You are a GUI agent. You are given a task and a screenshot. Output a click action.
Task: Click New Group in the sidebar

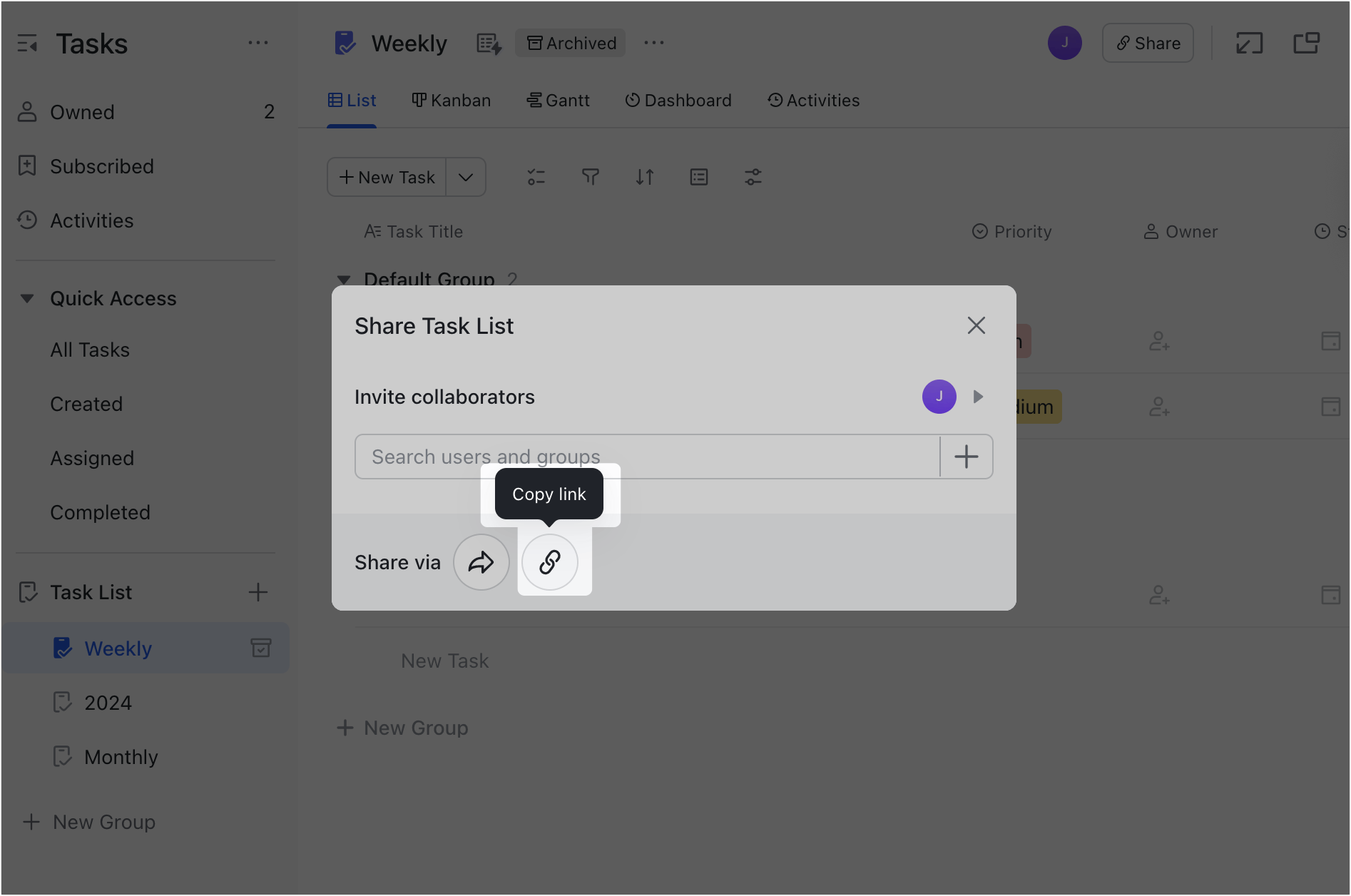coord(89,822)
